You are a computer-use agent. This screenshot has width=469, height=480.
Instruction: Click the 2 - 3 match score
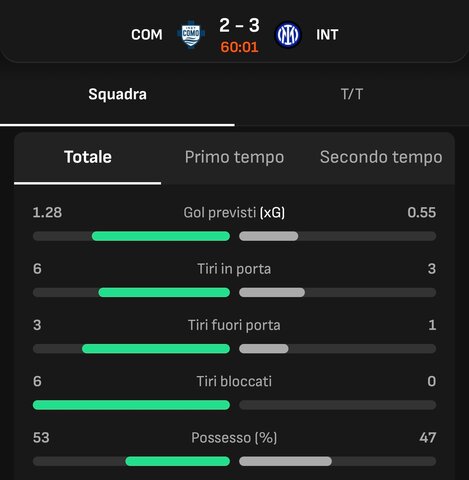point(239,25)
